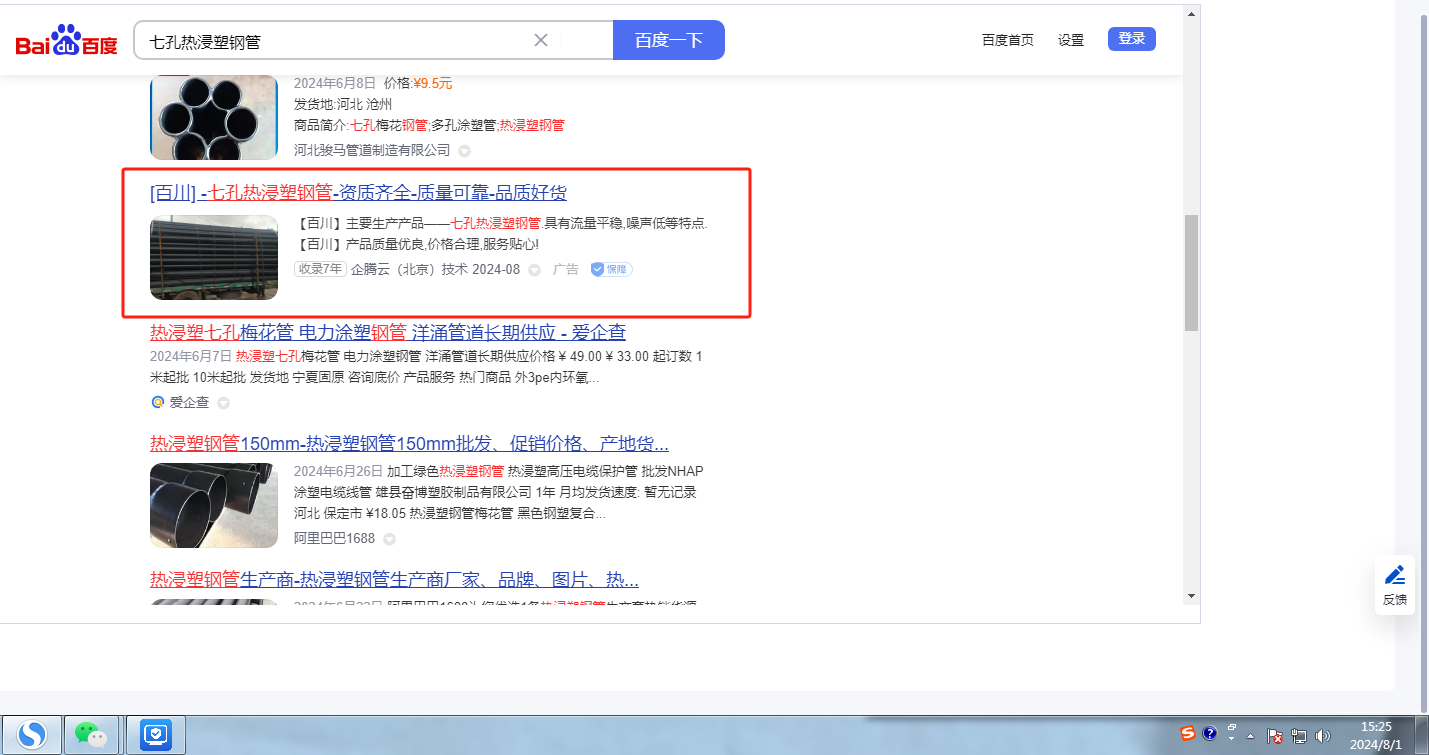Open WeChat from the taskbar

[92, 735]
